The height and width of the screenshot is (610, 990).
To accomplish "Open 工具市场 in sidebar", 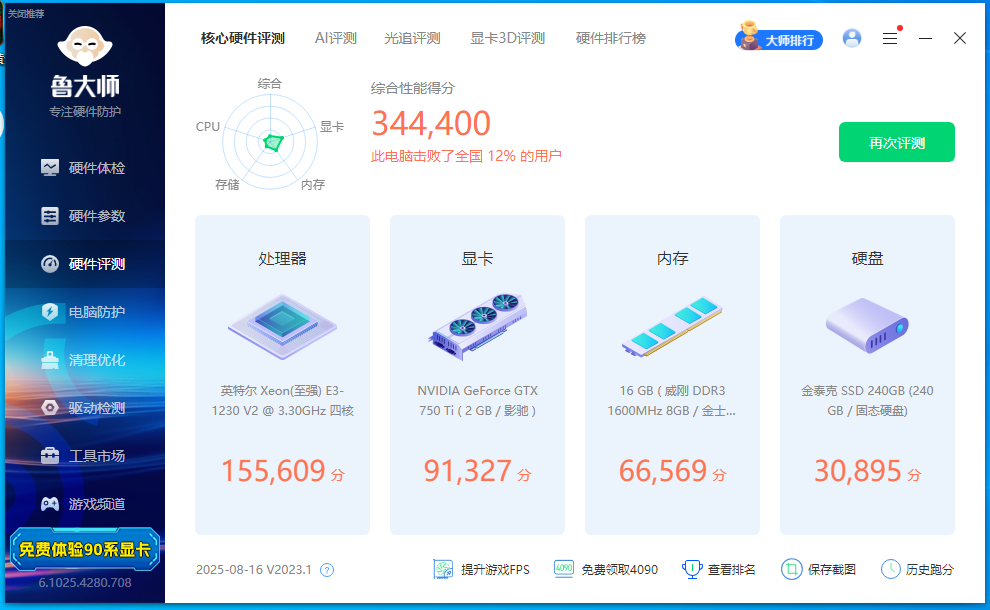I will [83, 456].
